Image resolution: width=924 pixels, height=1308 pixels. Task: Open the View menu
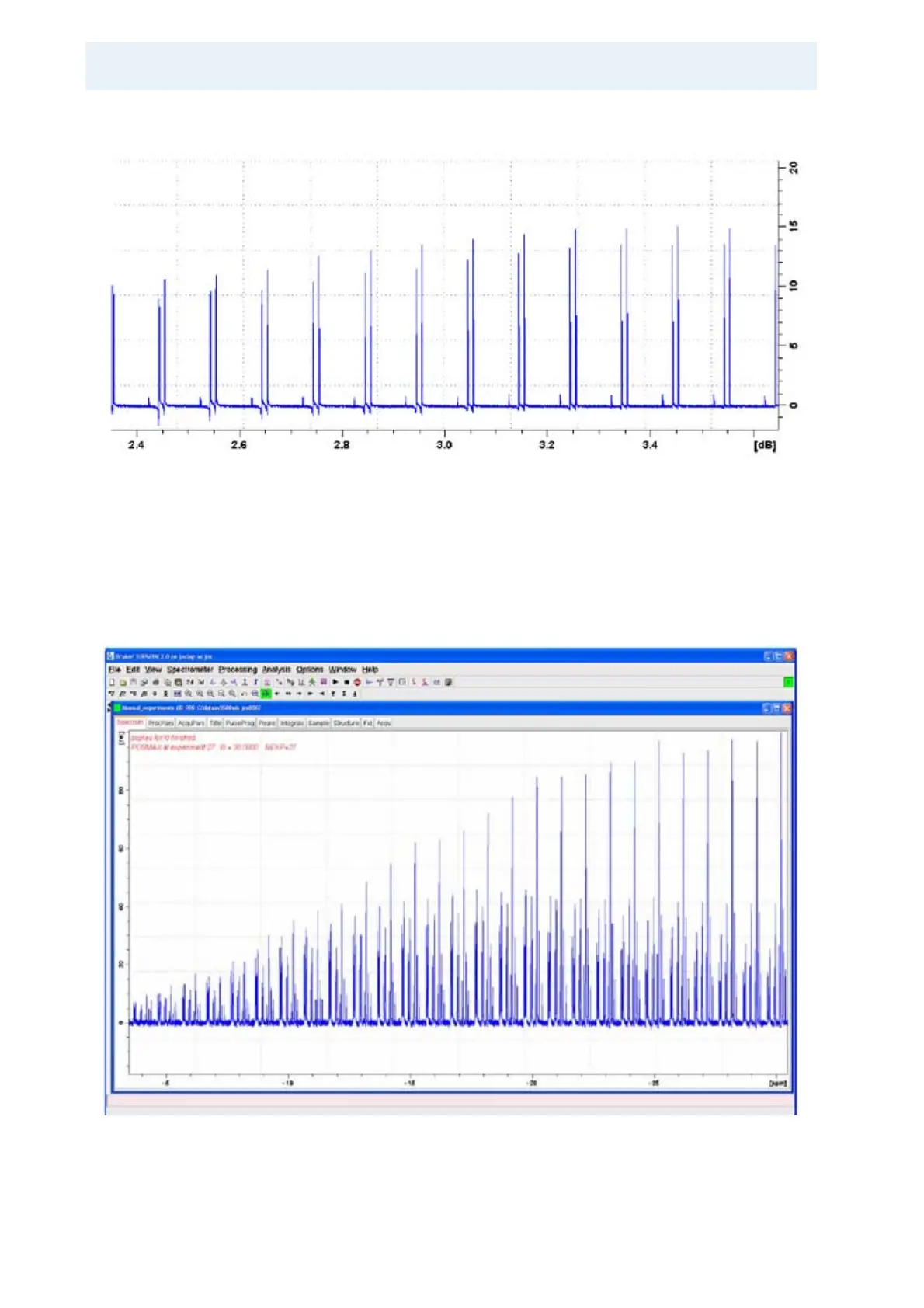point(153,670)
